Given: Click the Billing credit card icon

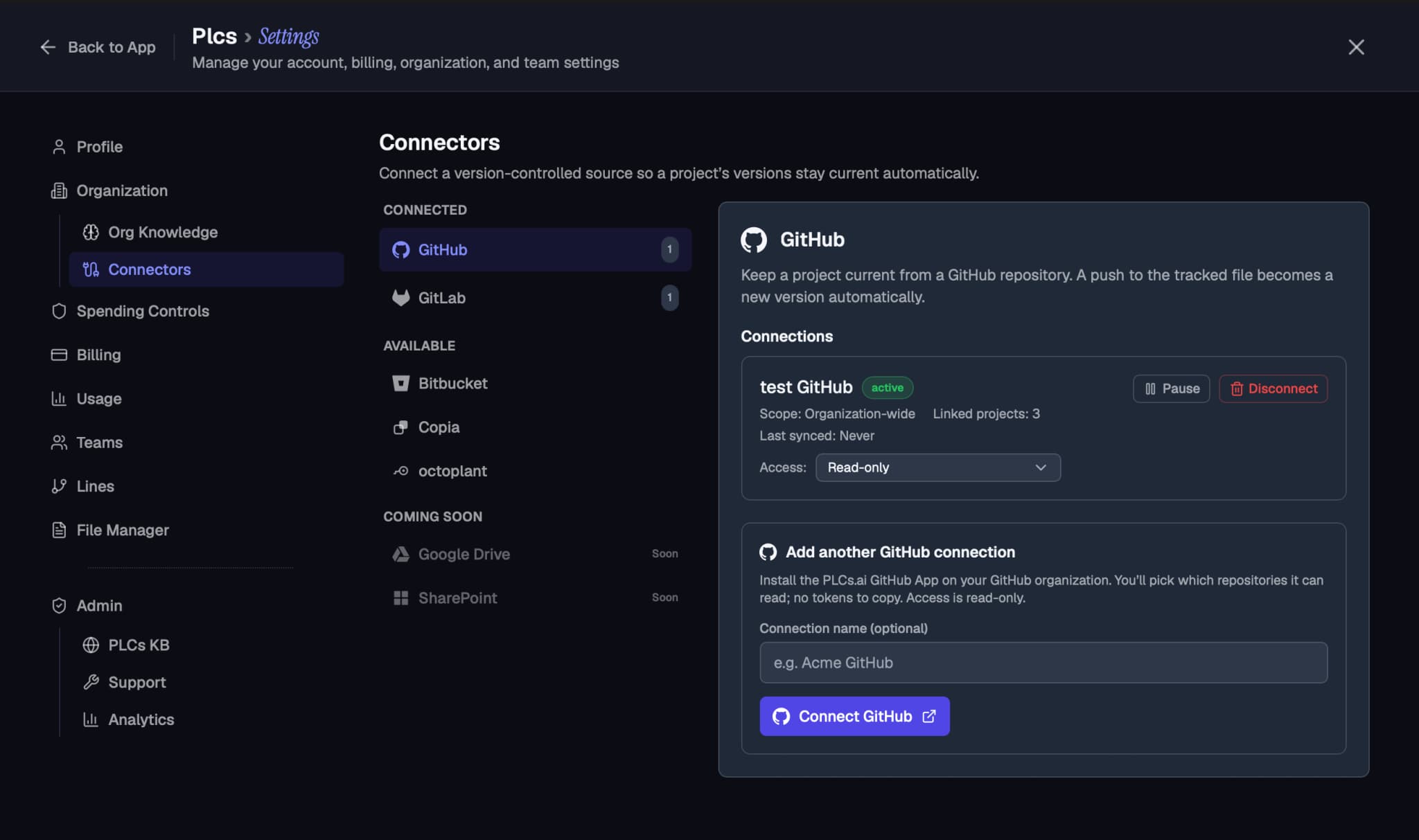Looking at the screenshot, I should tap(59, 355).
